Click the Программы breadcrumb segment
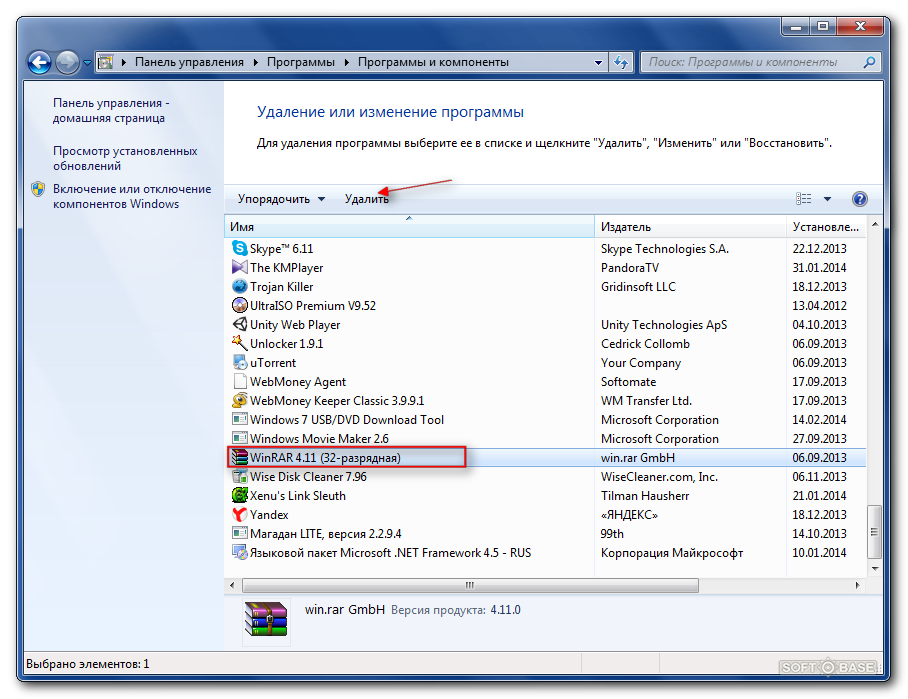 click(301, 62)
